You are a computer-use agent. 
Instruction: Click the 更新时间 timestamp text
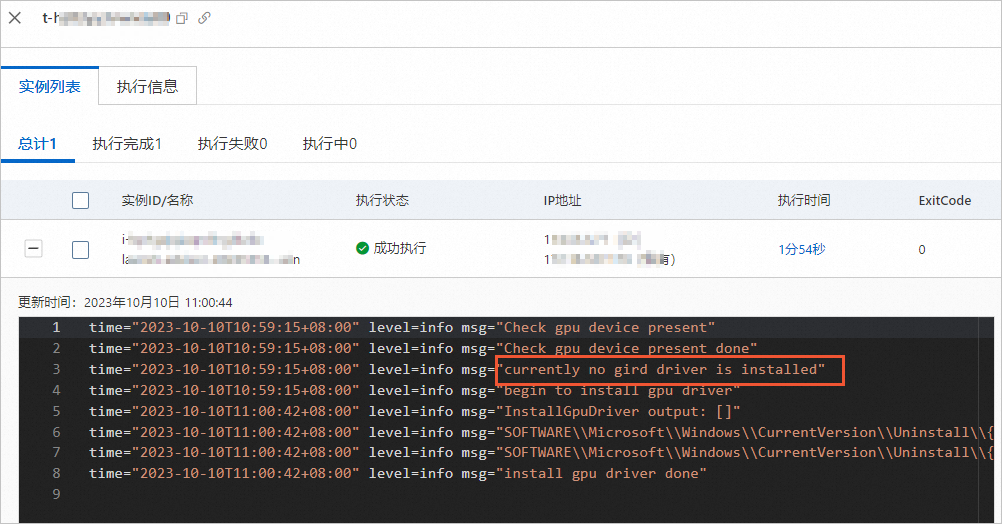tap(125, 302)
